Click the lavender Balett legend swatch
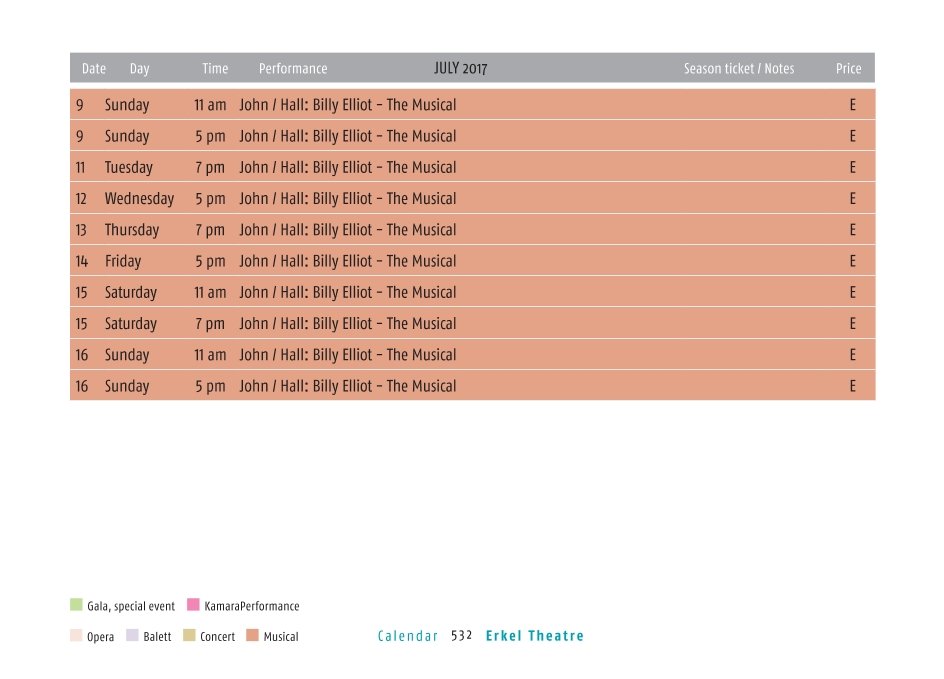 (132, 635)
